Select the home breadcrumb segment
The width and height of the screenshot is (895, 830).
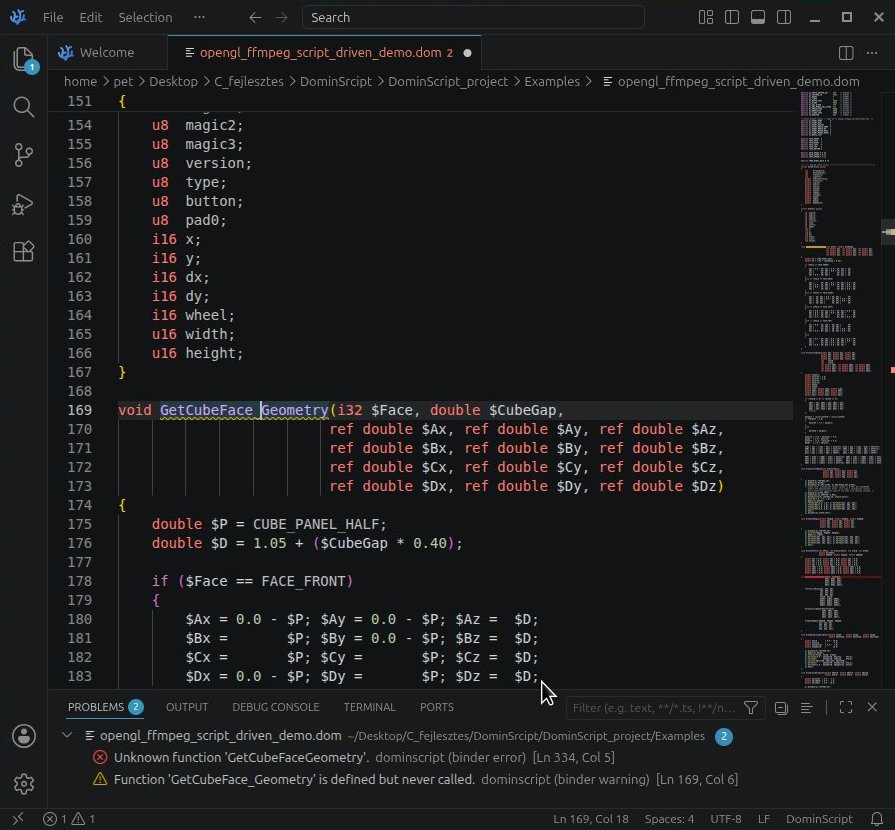pos(80,82)
